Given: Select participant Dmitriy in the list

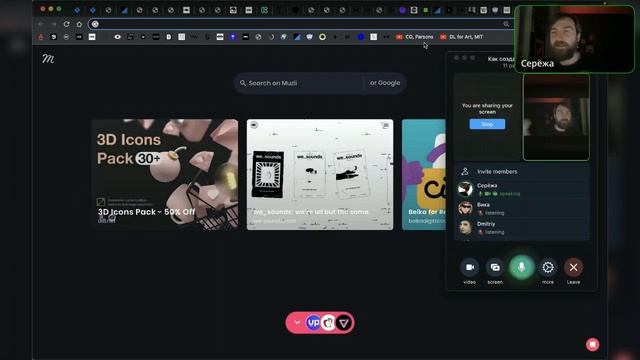Looking at the screenshot, I should [522, 227].
